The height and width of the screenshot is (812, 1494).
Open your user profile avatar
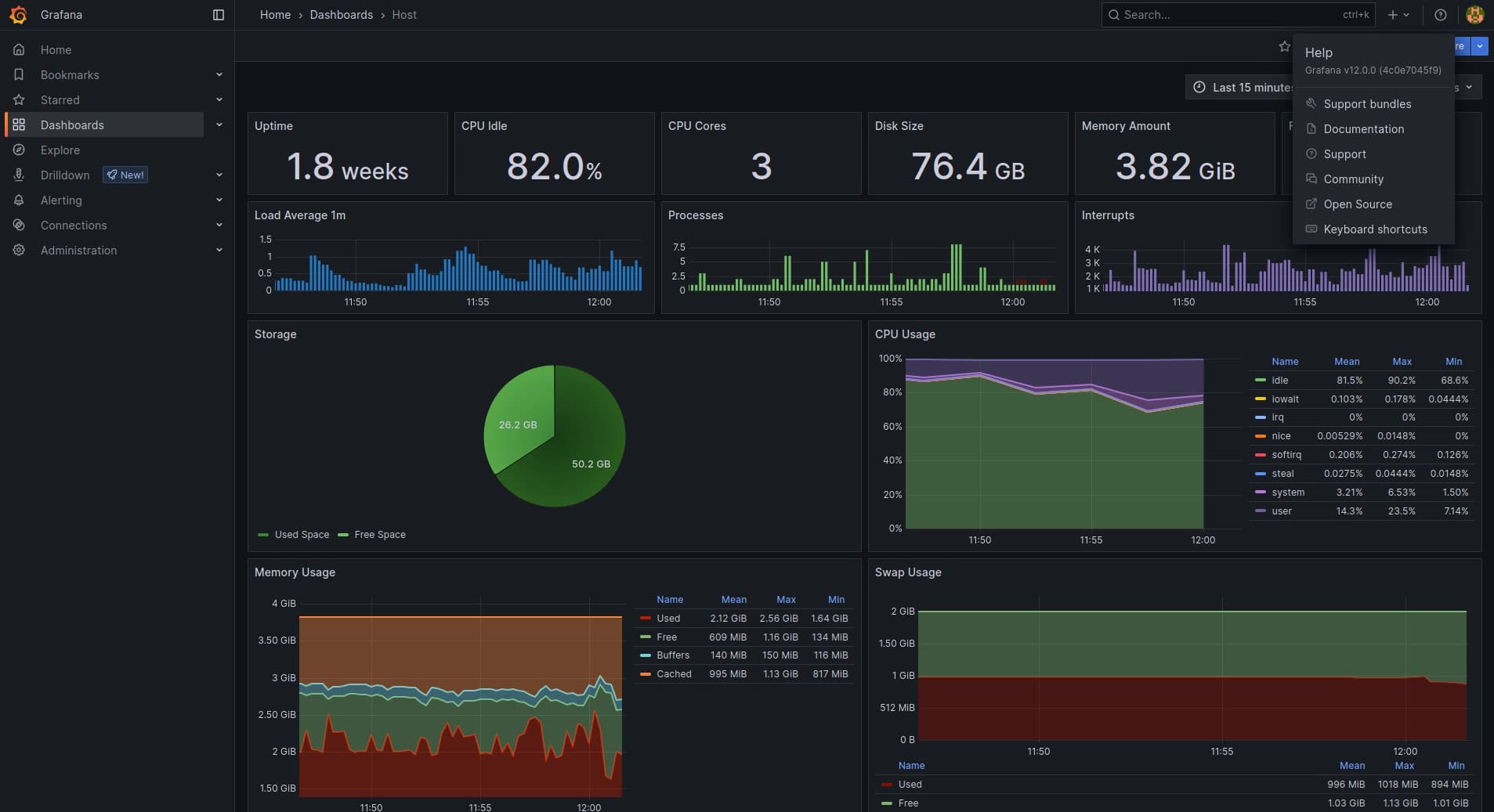(1474, 14)
